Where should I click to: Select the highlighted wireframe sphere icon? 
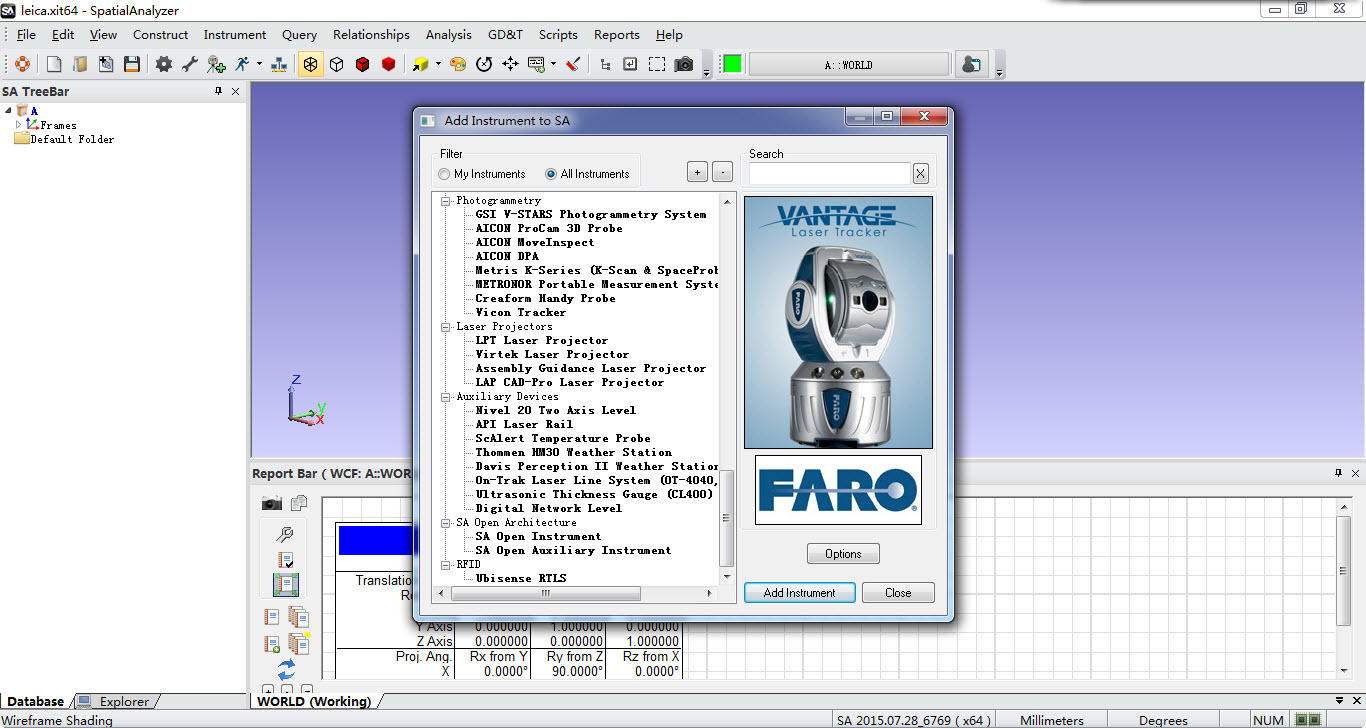click(311, 64)
